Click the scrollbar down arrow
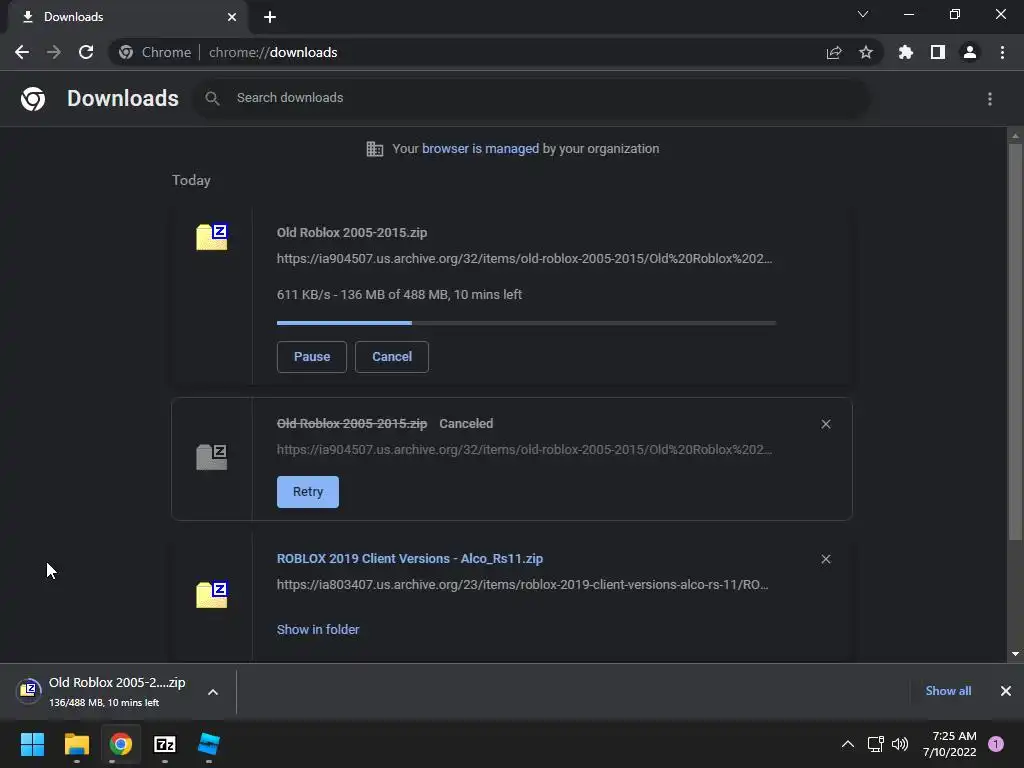Image resolution: width=1024 pixels, height=768 pixels. [x=1015, y=654]
